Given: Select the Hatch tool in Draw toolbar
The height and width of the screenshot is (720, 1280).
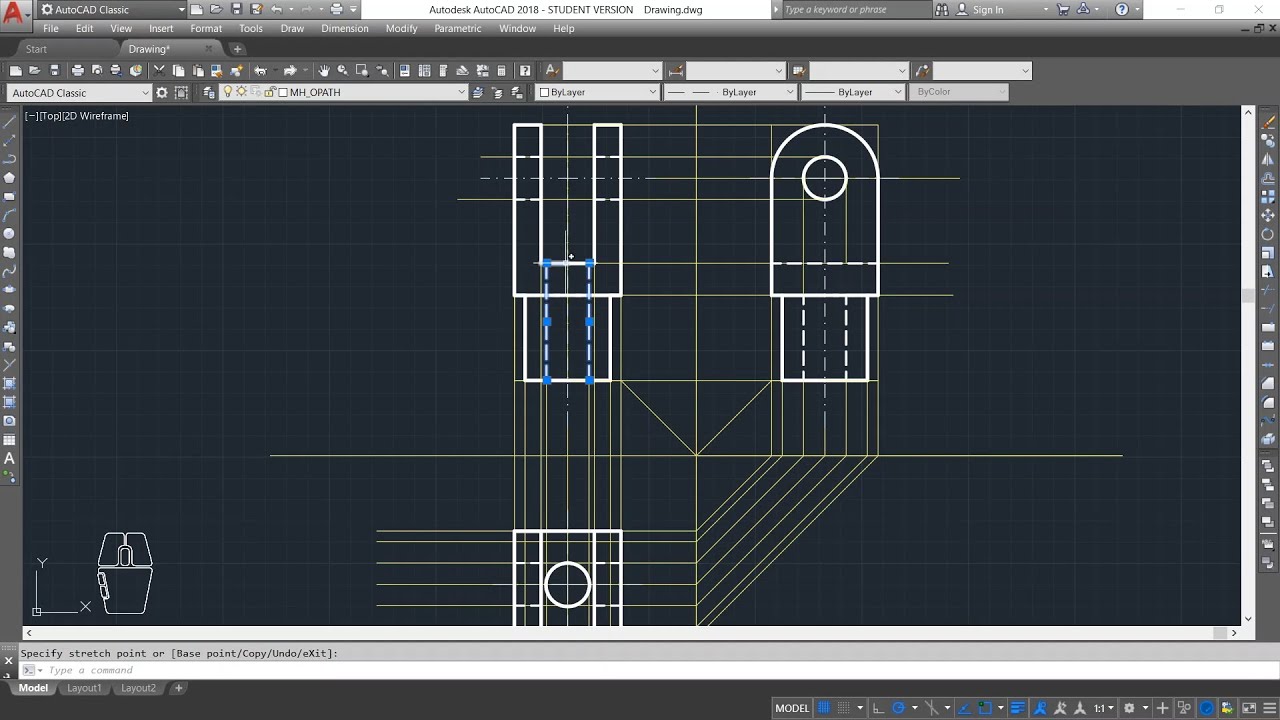Looking at the screenshot, I should [x=10, y=384].
